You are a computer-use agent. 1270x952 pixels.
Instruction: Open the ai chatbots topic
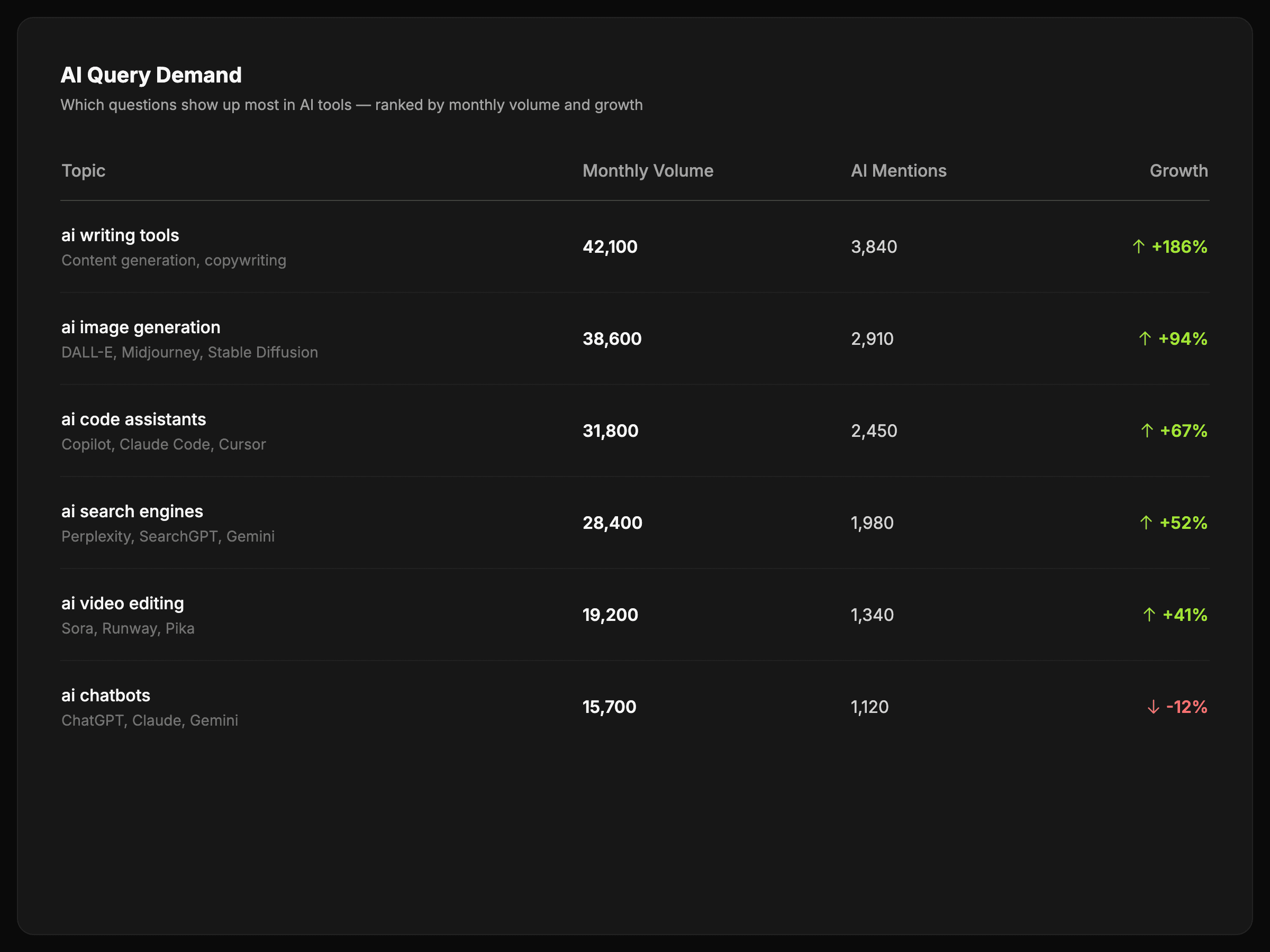tap(106, 695)
